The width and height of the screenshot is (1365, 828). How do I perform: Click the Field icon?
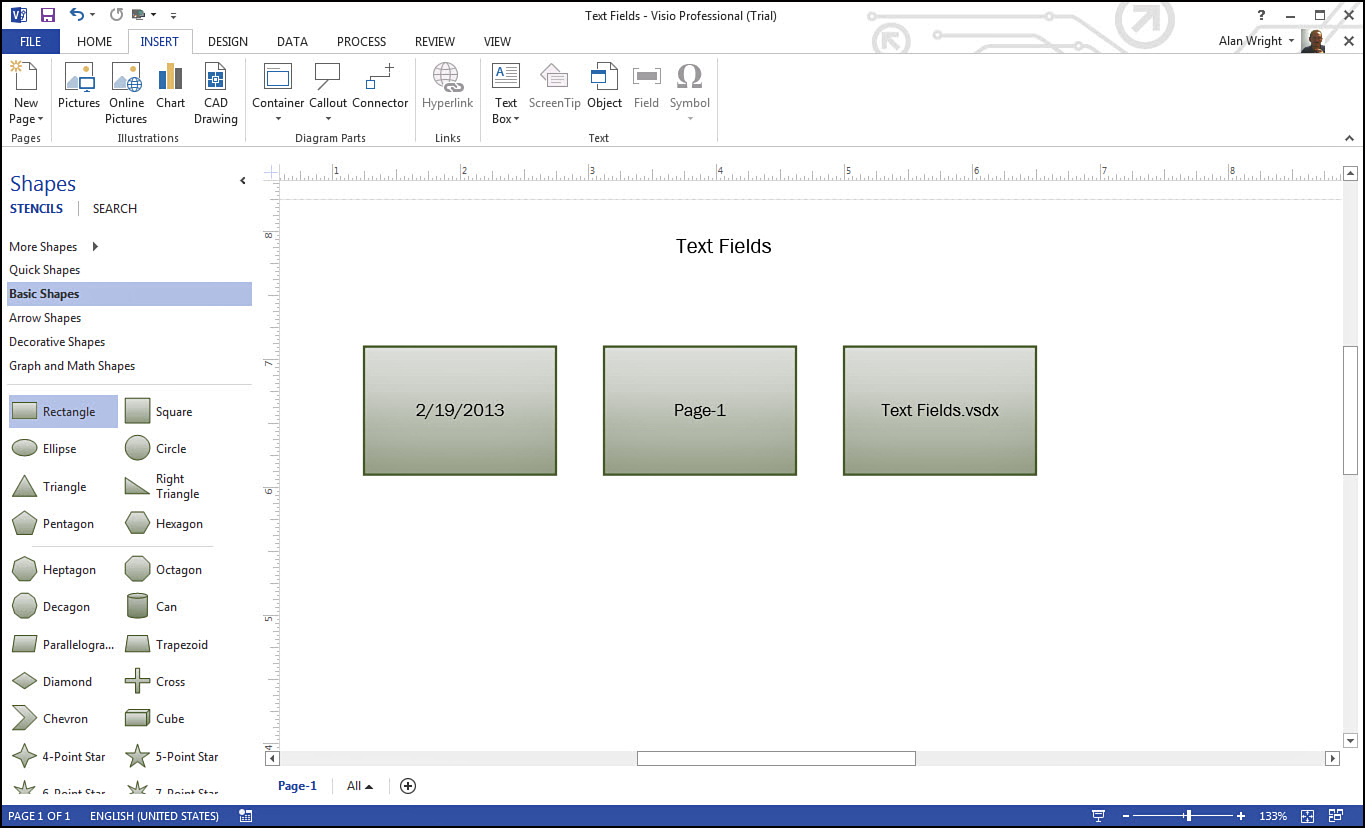[646, 77]
